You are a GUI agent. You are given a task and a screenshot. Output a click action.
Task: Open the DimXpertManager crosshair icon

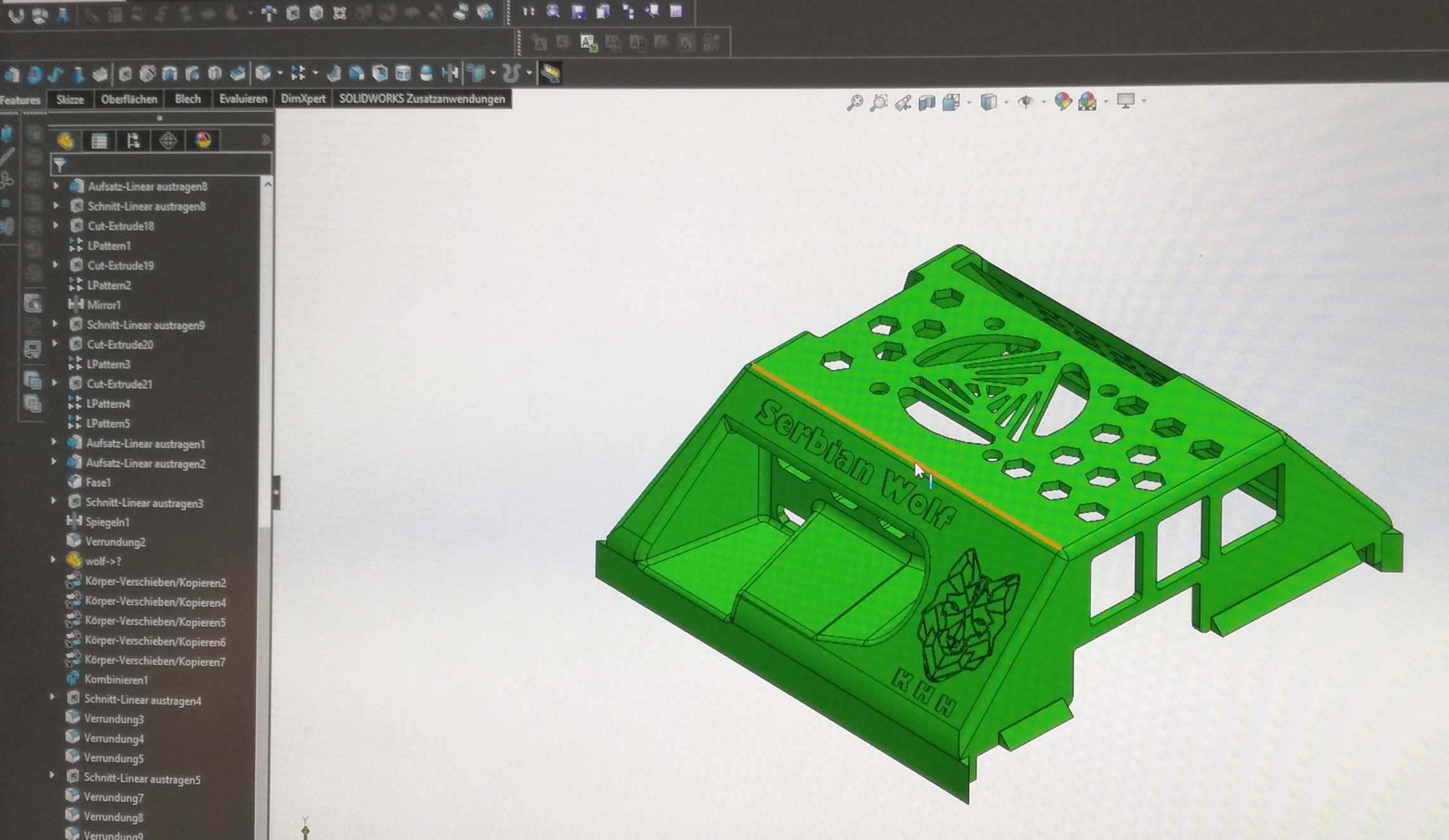(x=168, y=141)
